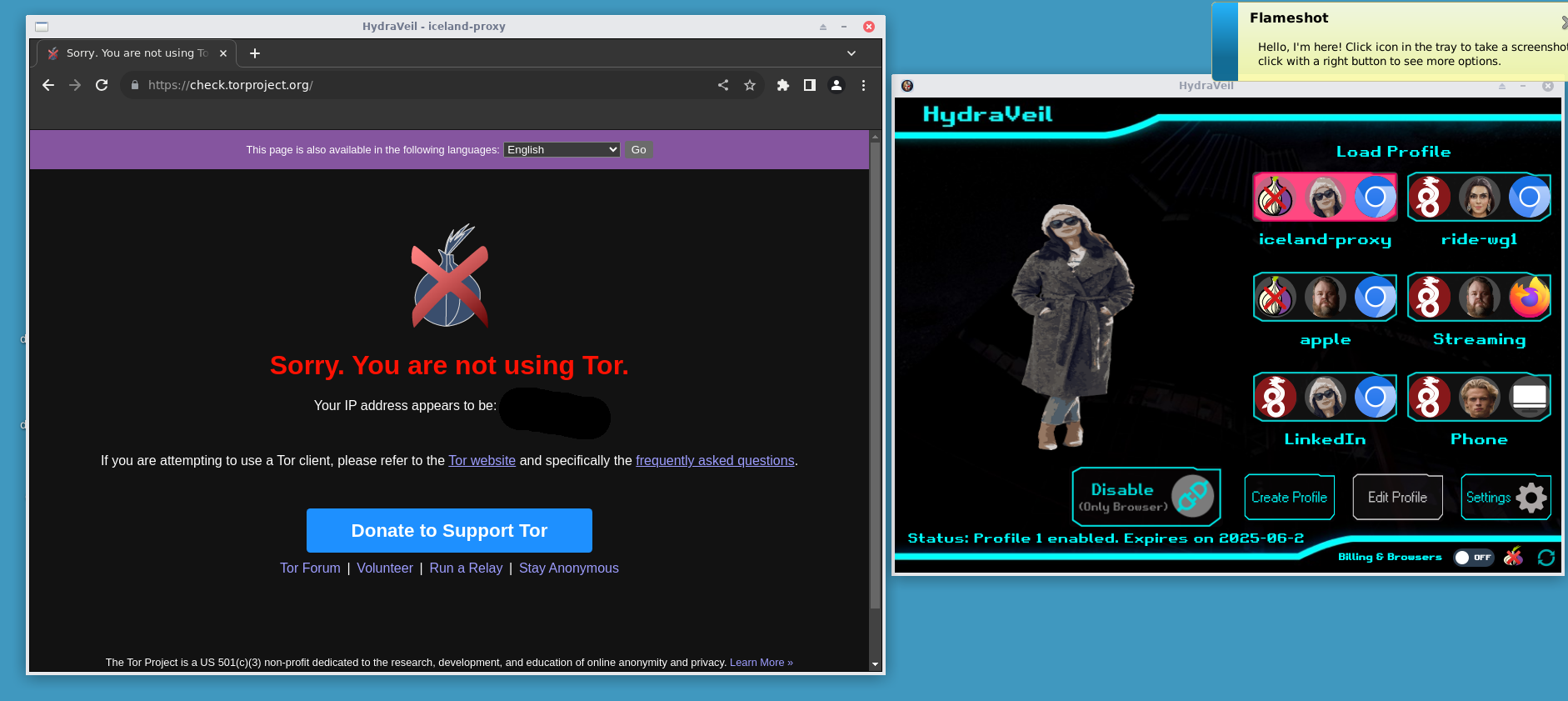
Task: Click the crossed-out Tor onion in iceland-proxy
Action: (x=1275, y=198)
